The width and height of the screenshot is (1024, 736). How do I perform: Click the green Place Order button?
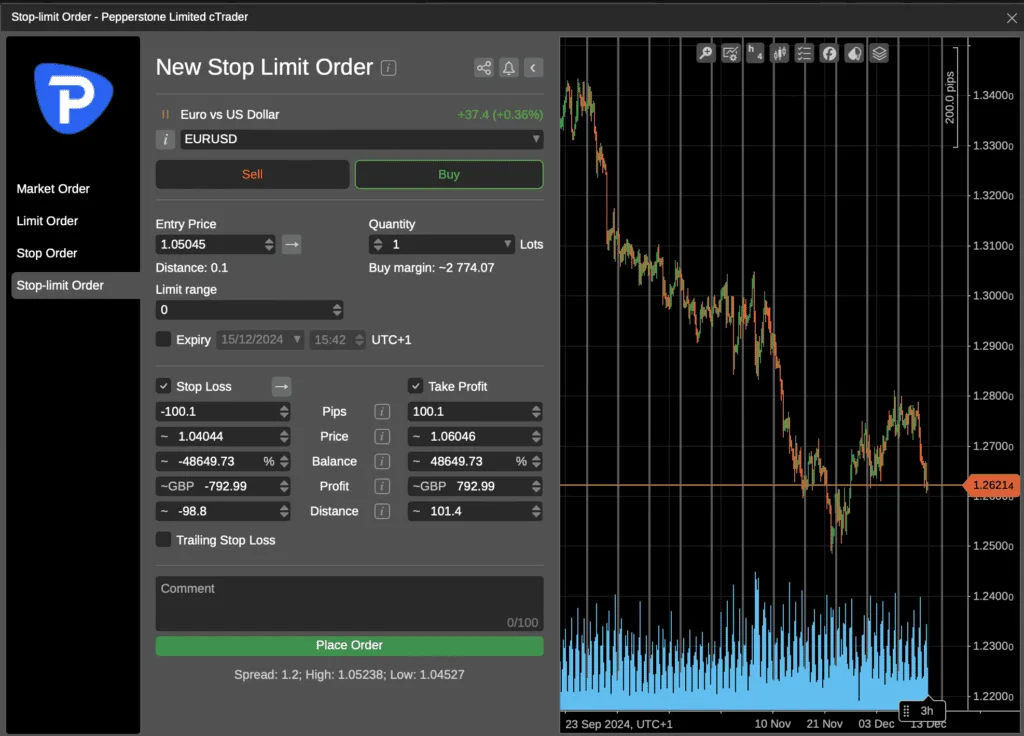point(349,645)
